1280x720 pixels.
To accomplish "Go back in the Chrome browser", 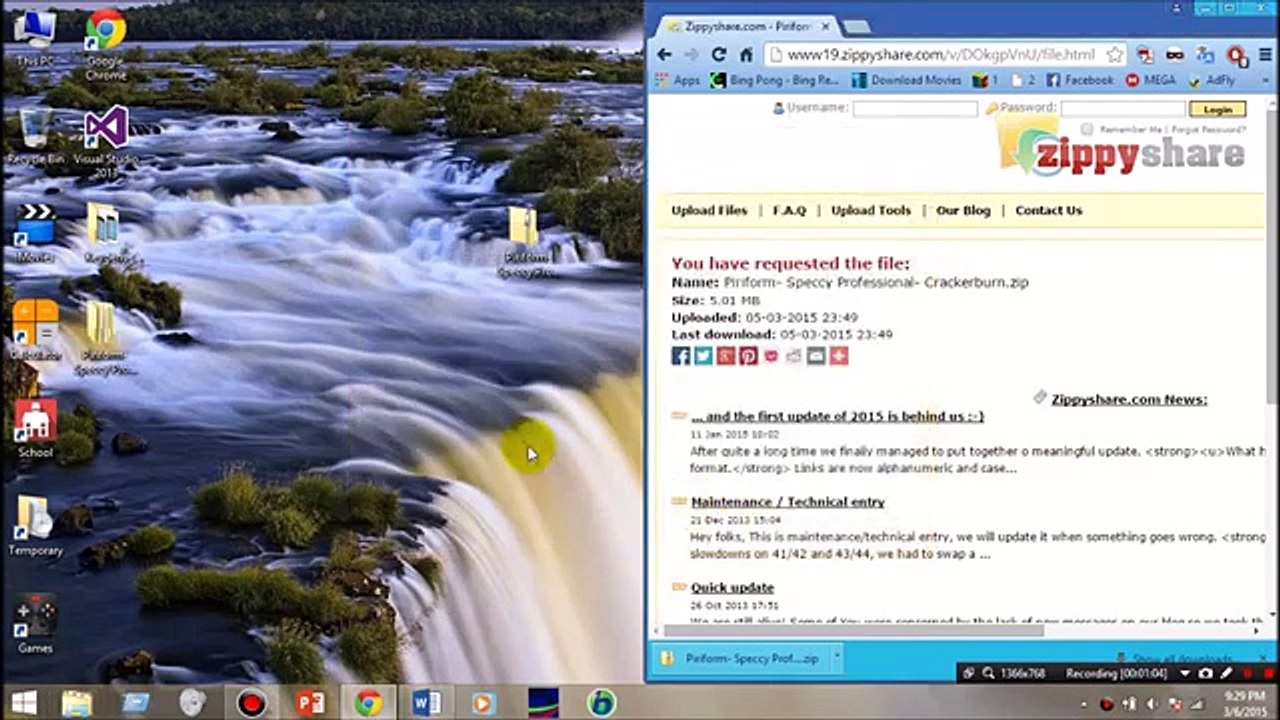I will pos(663,54).
